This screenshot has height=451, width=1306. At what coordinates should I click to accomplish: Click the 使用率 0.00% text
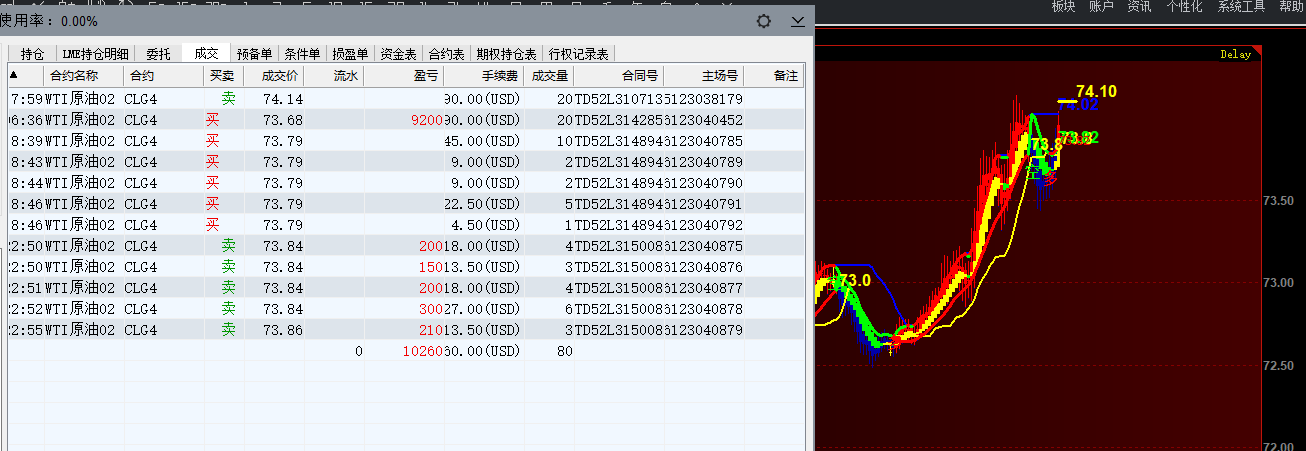click(x=49, y=21)
